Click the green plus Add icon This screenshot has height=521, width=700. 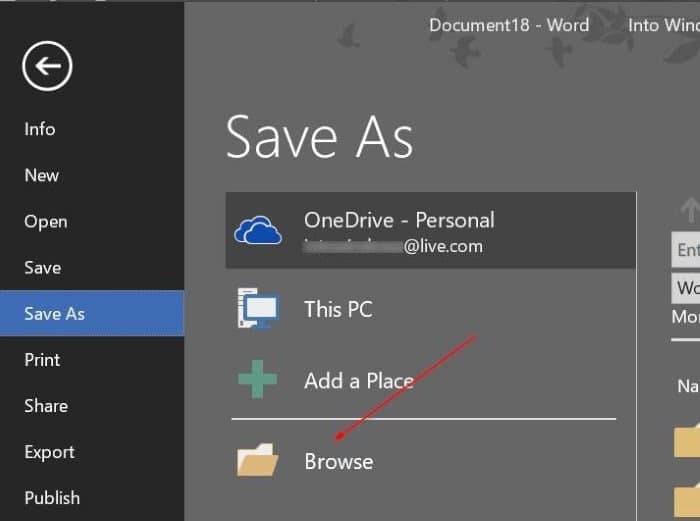(x=258, y=379)
